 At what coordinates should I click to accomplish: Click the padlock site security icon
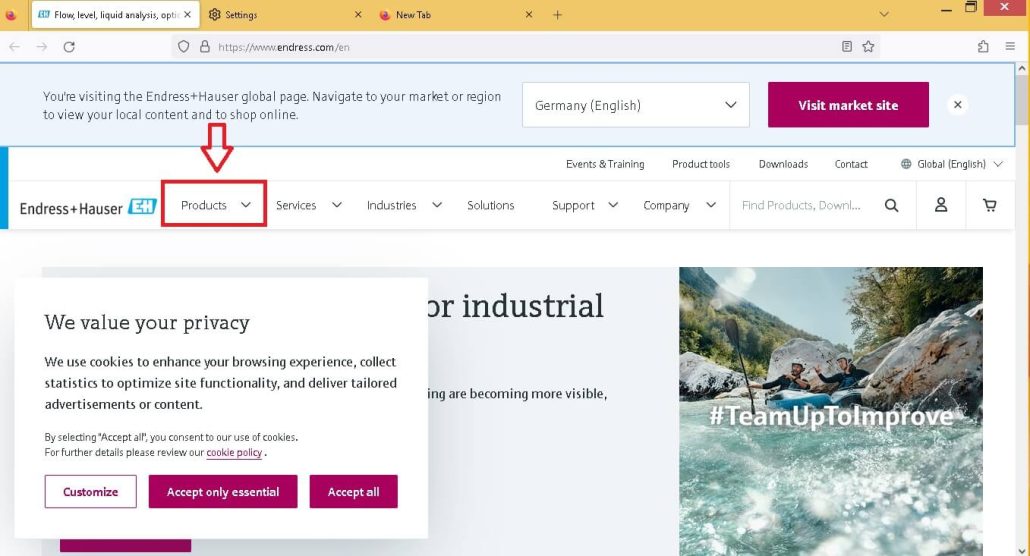(205, 47)
